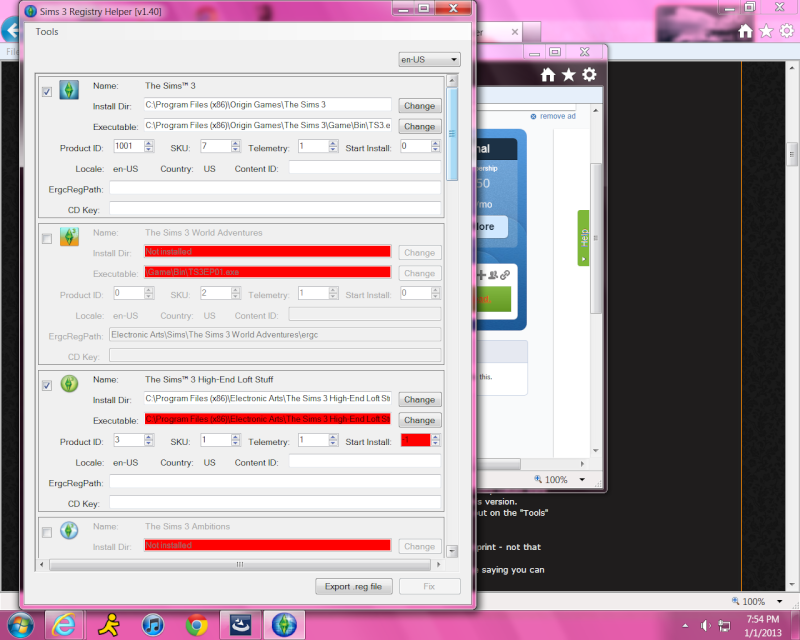Click The Sims 3 Install Dir field

pos(267,105)
